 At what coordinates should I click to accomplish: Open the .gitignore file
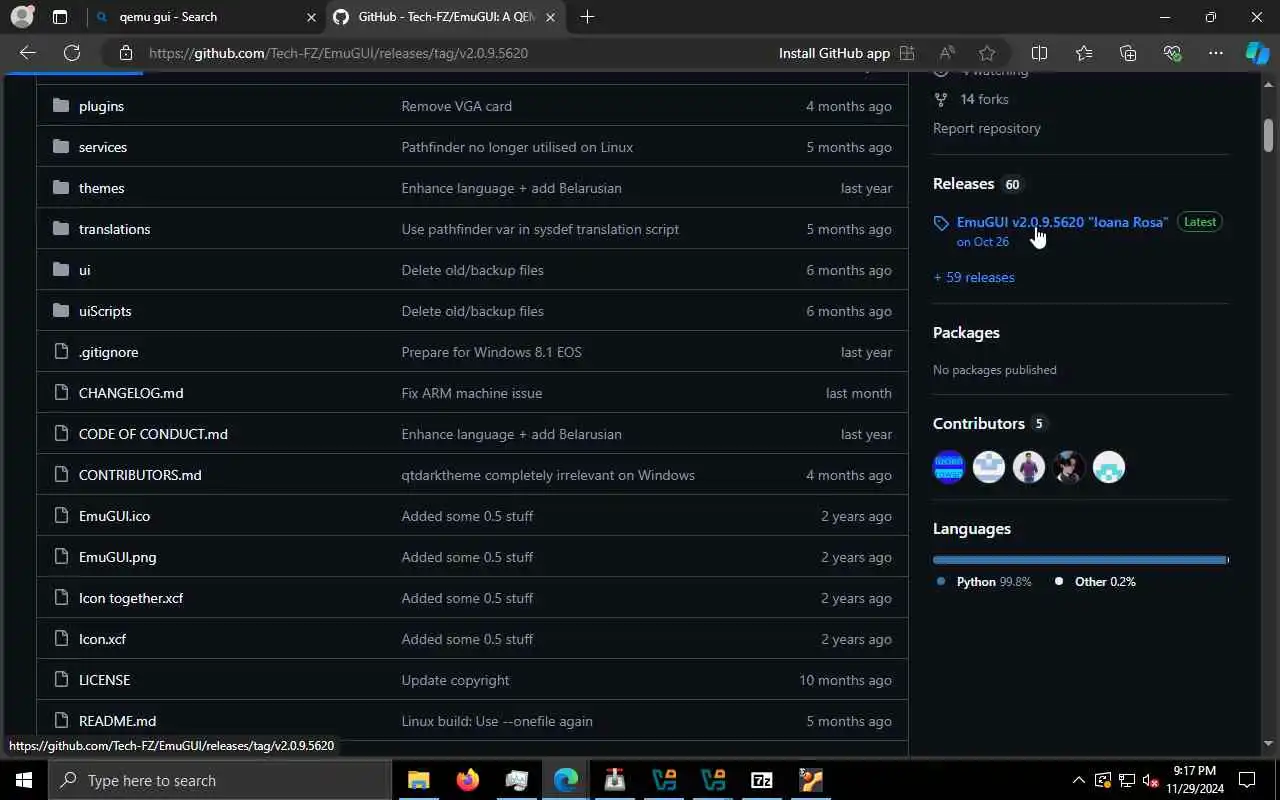coord(108,352)
